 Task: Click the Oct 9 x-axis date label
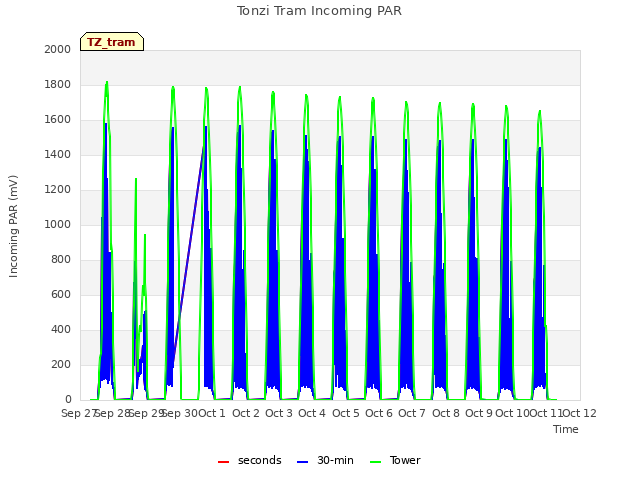click(479, 413)
